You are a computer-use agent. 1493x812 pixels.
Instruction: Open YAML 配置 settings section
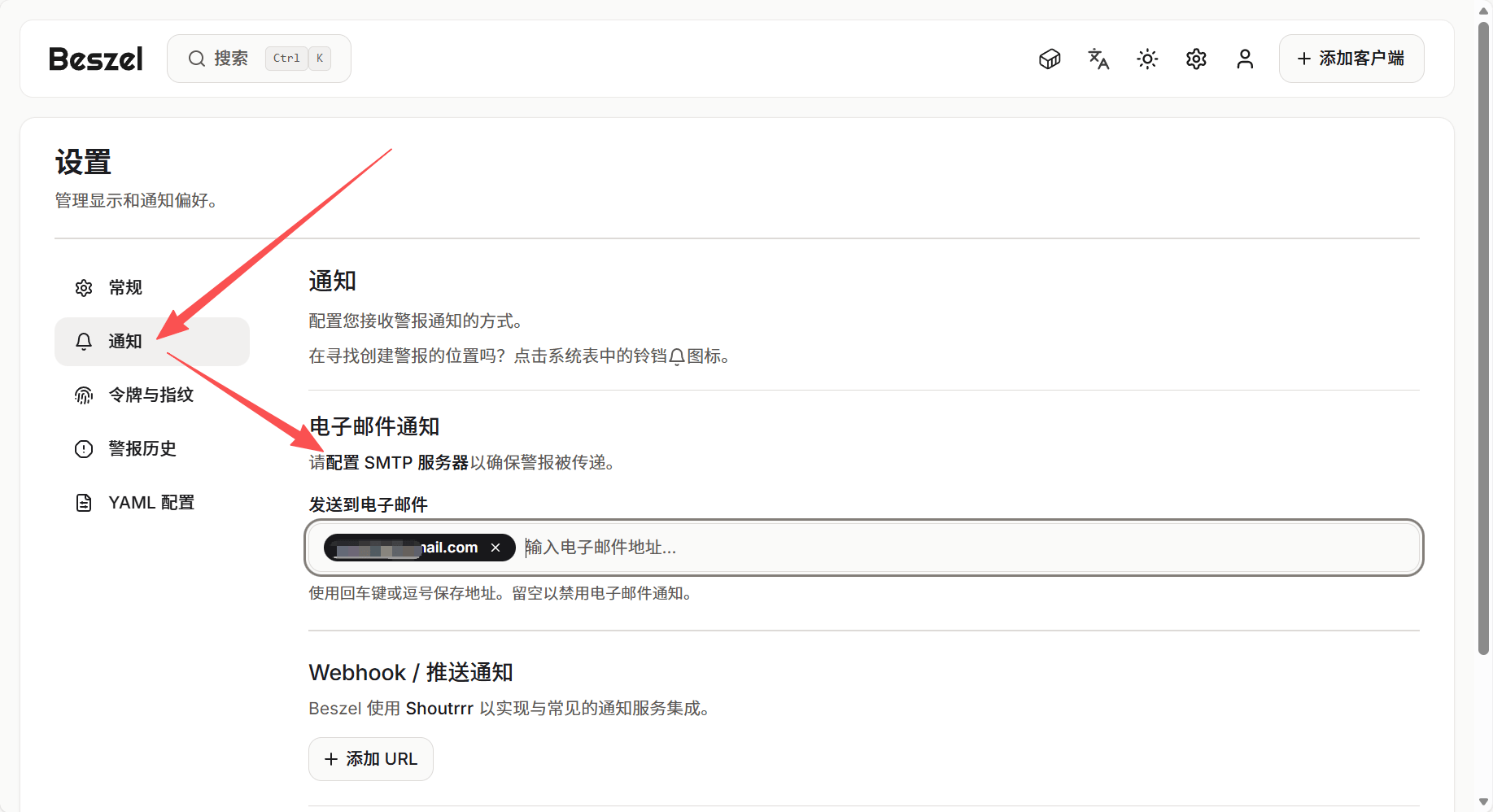click(x=151, y=503)
